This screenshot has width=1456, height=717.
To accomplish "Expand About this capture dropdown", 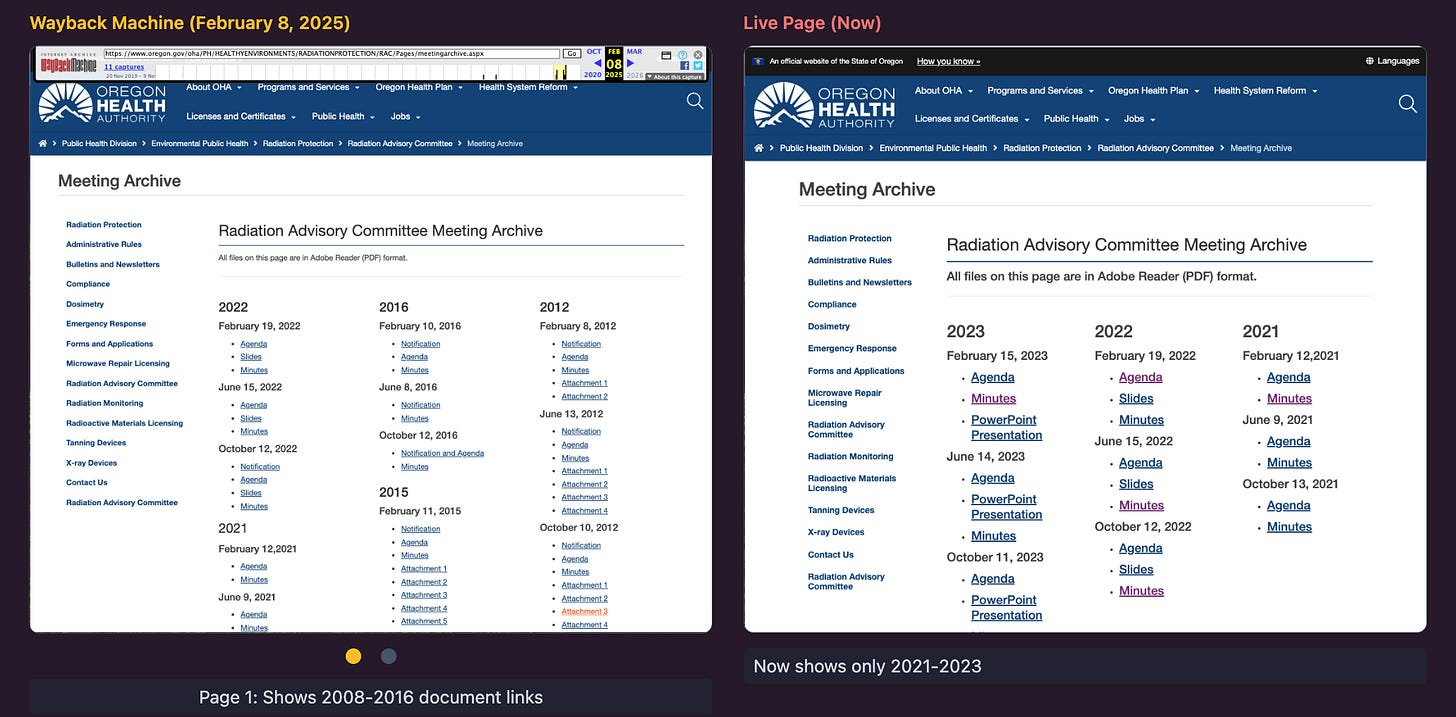I will point(676,76).
